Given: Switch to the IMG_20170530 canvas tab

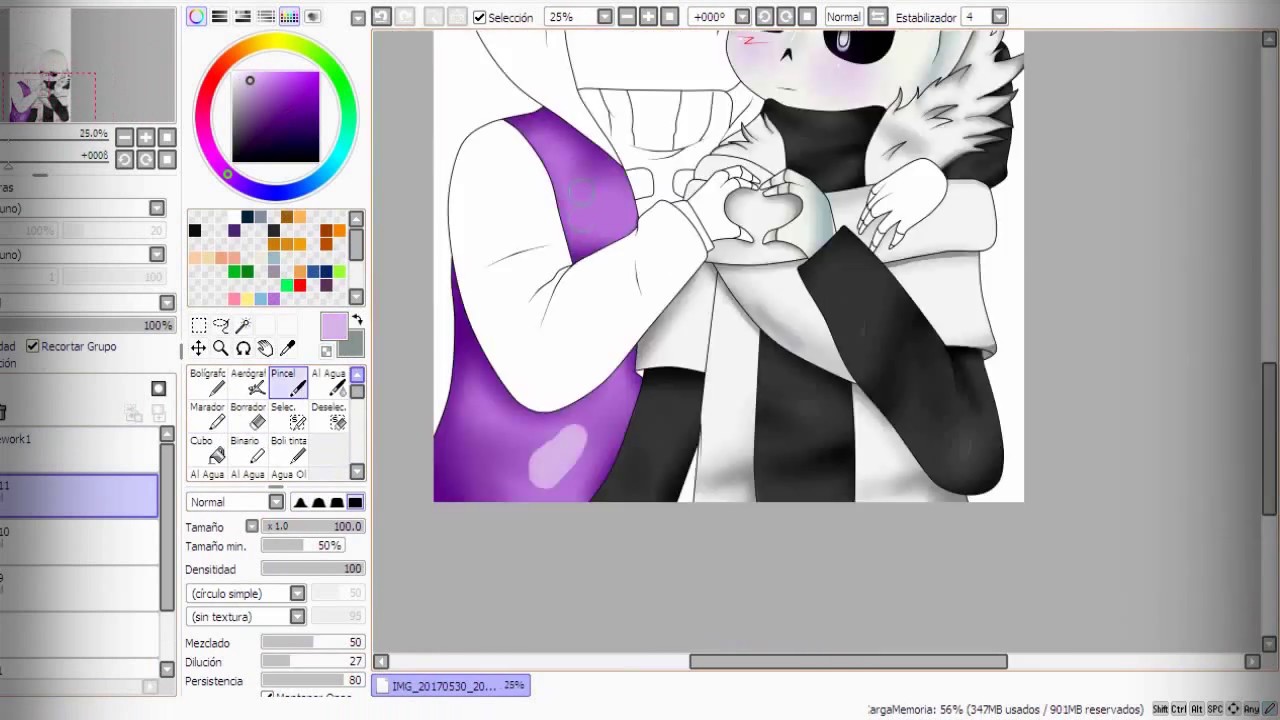Looking at the screenshot, I should [x=451, y=686].
